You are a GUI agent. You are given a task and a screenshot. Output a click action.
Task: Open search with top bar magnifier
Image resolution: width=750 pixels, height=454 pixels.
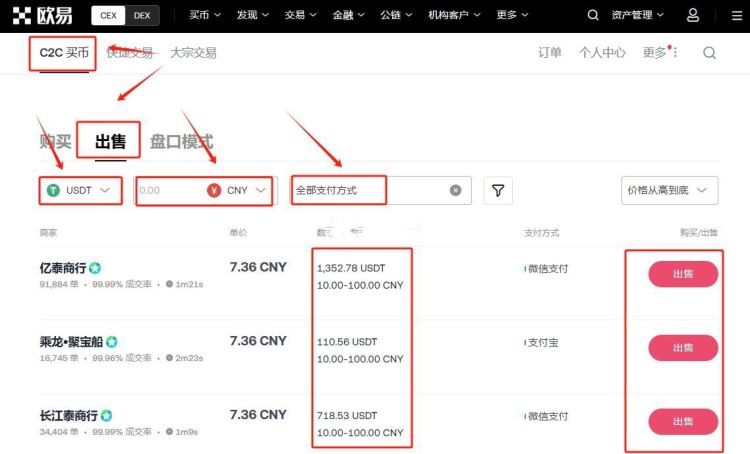coord(593,15)
